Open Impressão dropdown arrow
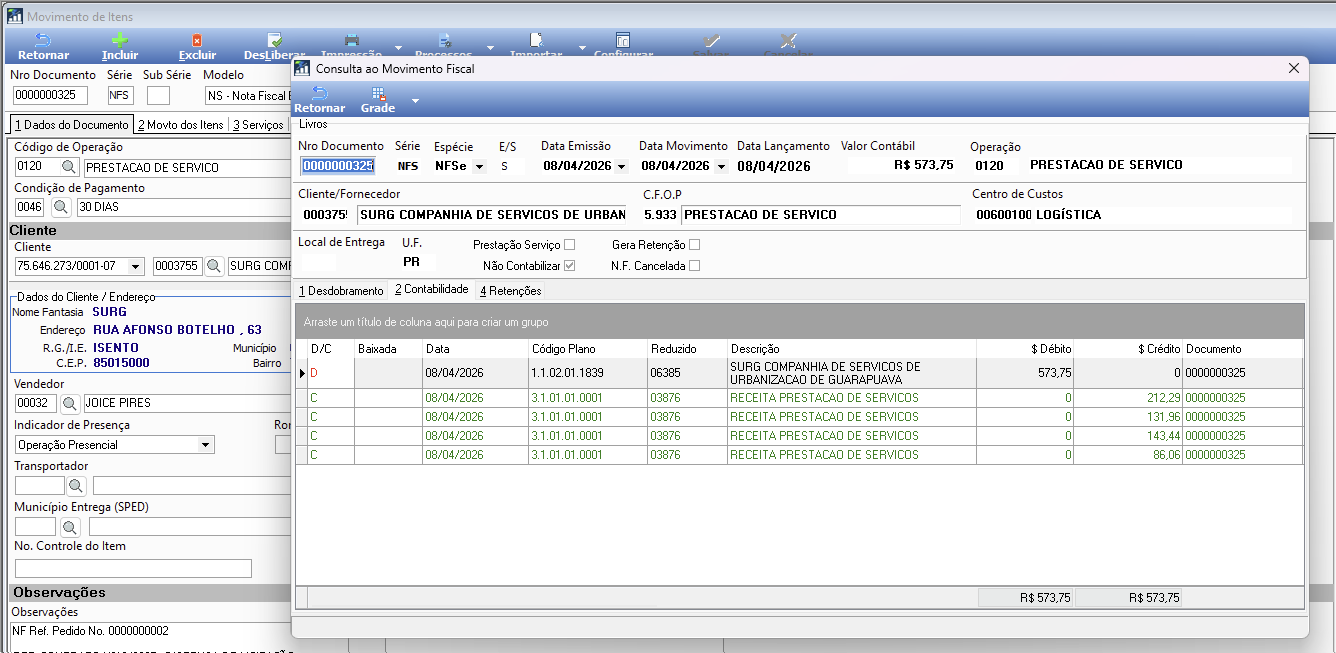The width and height of the screenshot is (1336, 653). [398, 47]
